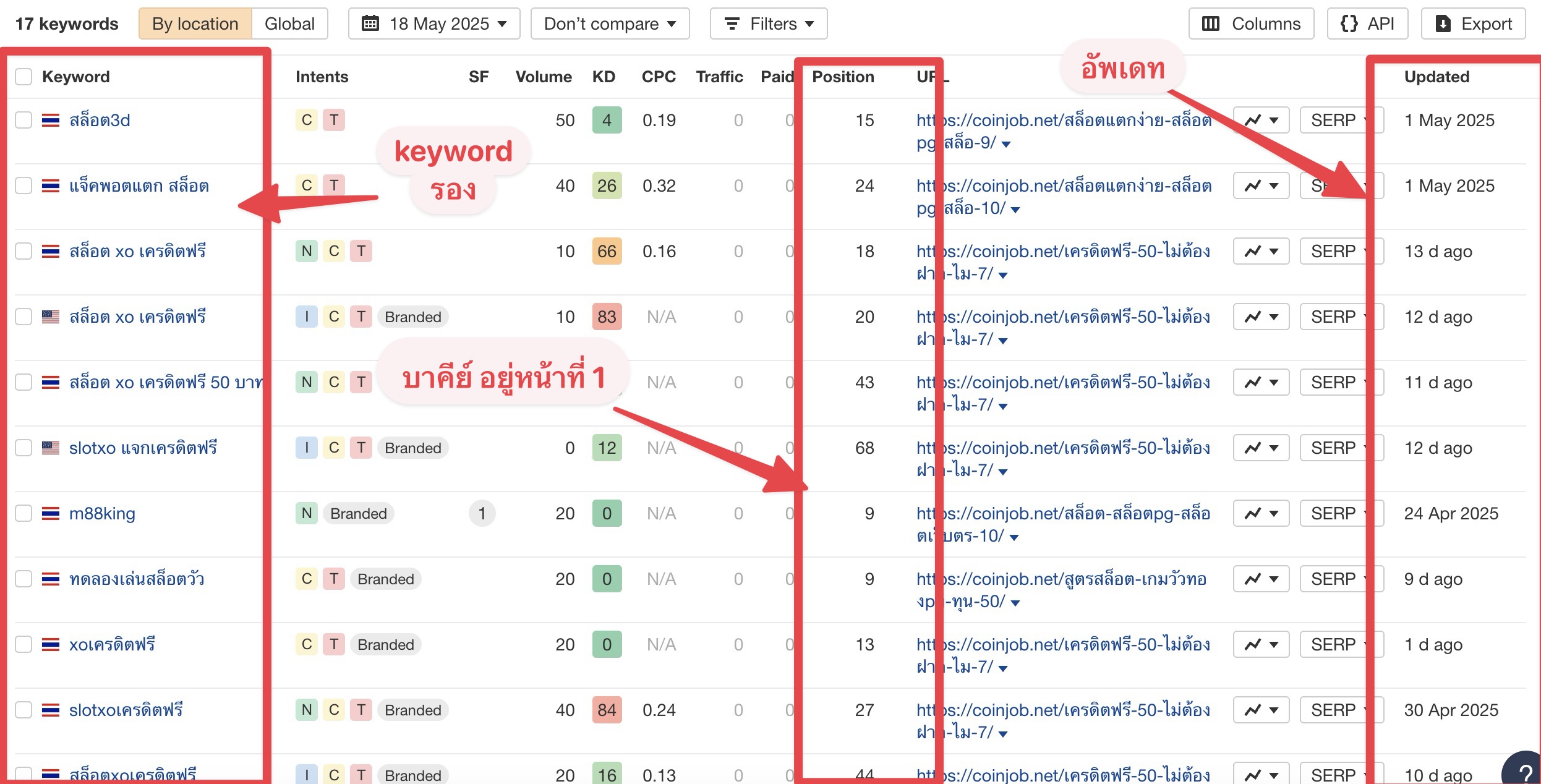Image resolution: width=1541 pixels, height=784 pixels.
Task: Click the Columns layout icon button
Action: (1250, 23)
